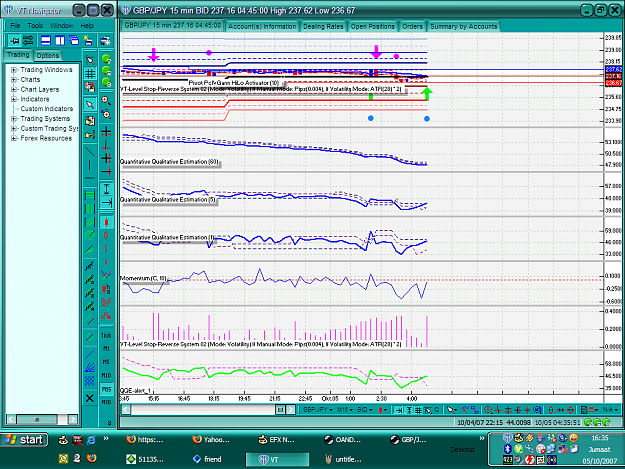Select the vertical line drawing tool
This screenshot has height=469, width=625.
click(90, 165)
